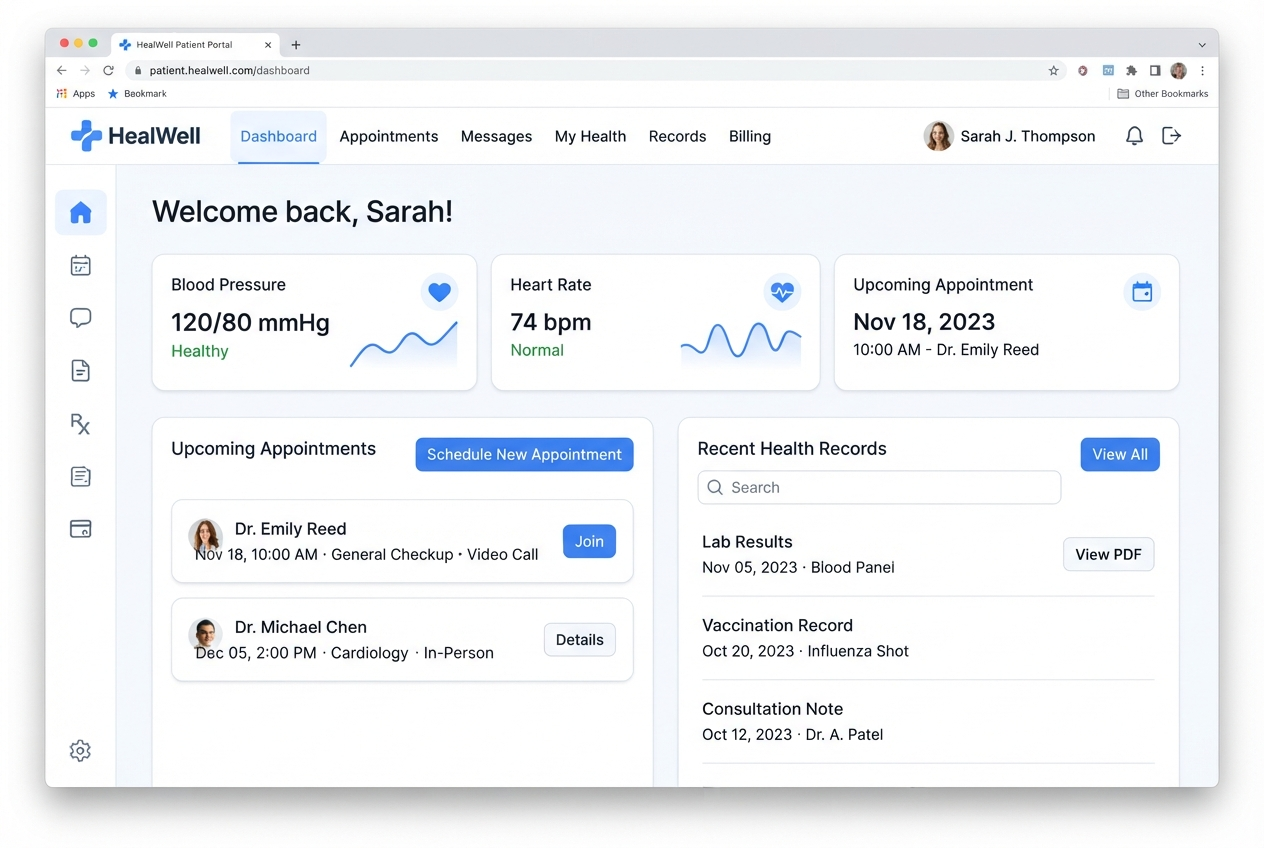Click the notifications bell icon
The height and width of the screenshot is (848, 1264).
1134,136
